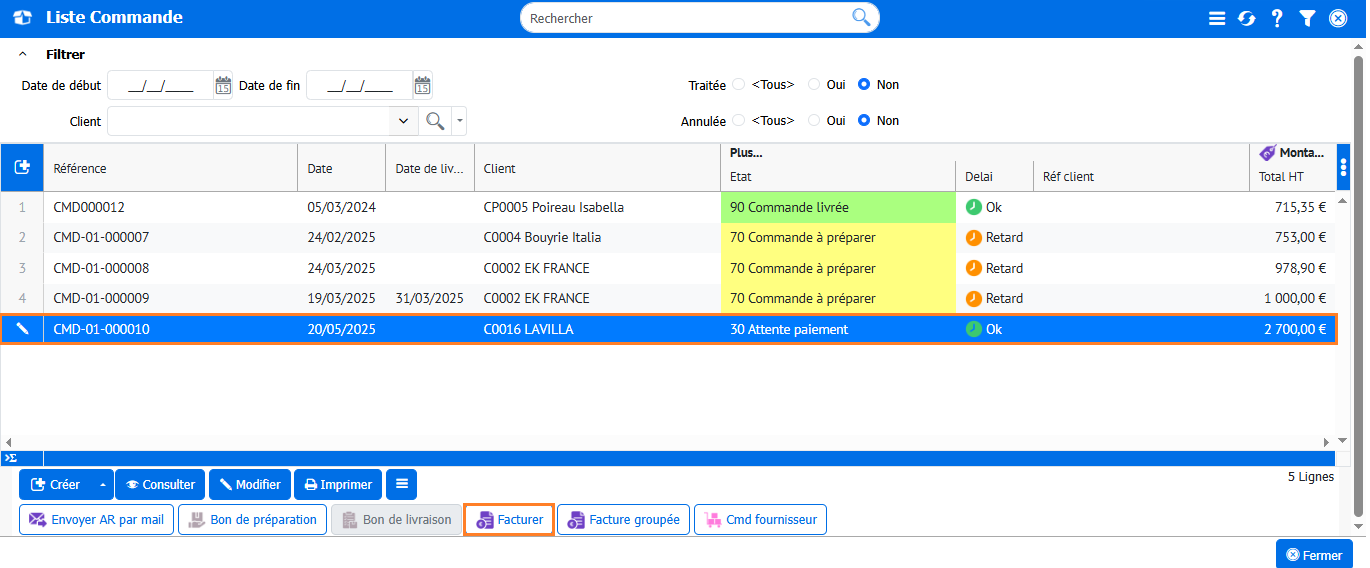Sort by the Référence column header

(80, 169)
